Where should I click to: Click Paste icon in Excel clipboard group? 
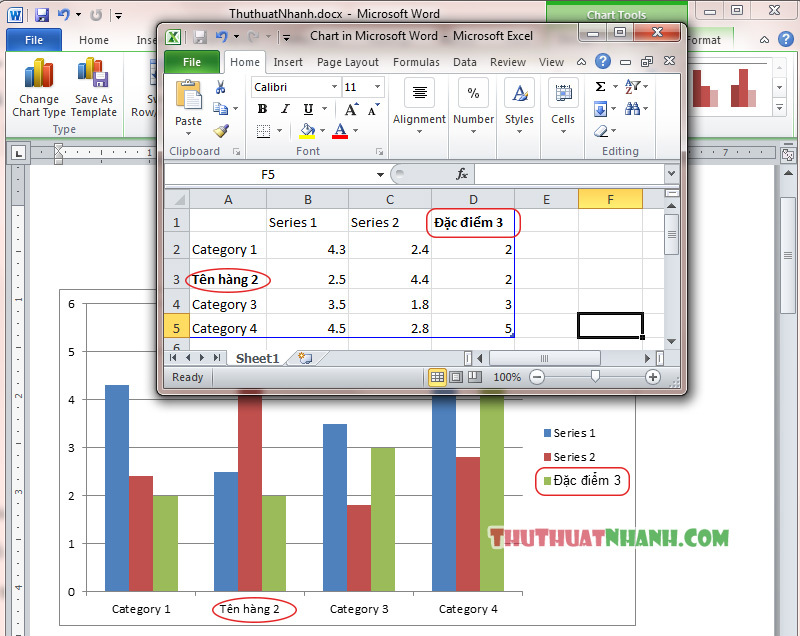pos(188,95)
